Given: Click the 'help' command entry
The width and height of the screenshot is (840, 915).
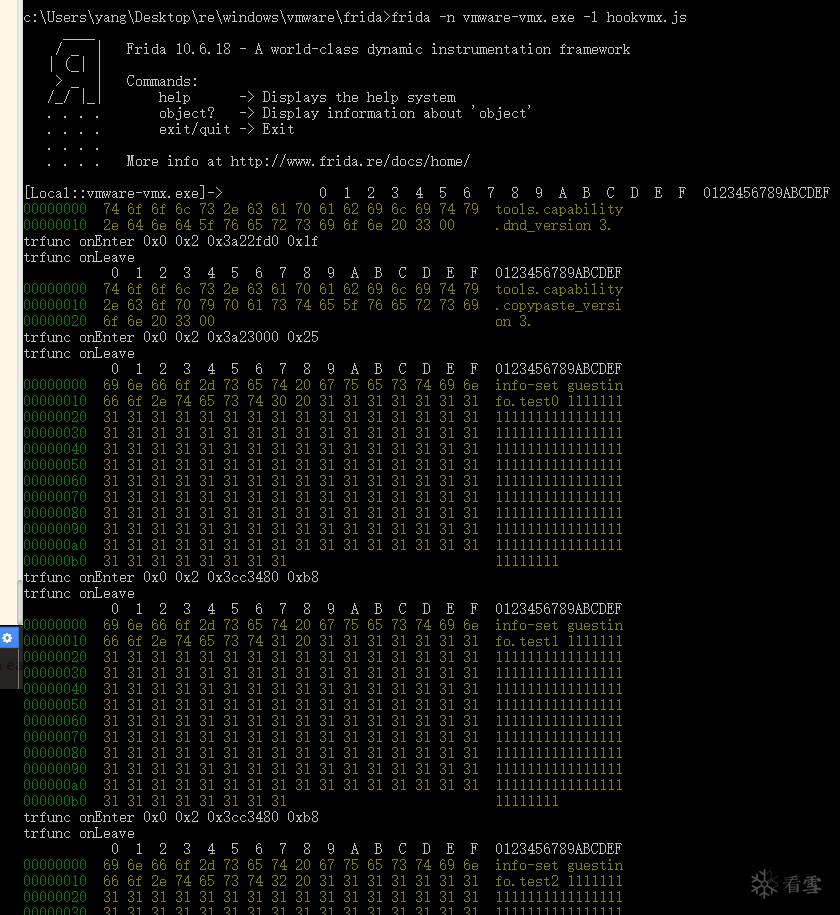Looking at the screenshot, I should tap(174, 97).
